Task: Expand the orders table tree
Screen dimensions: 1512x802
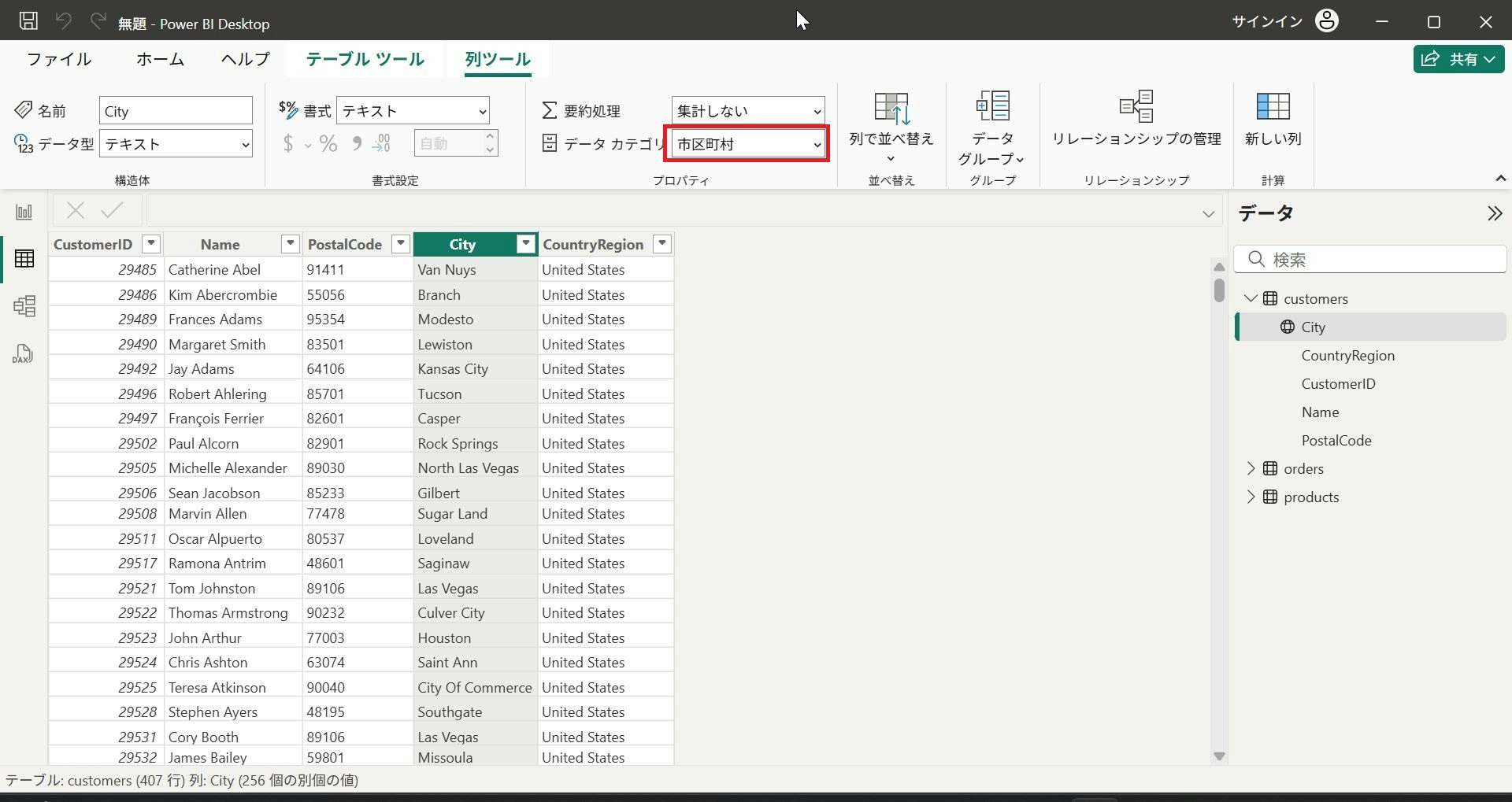Action: coord(1251,468)
